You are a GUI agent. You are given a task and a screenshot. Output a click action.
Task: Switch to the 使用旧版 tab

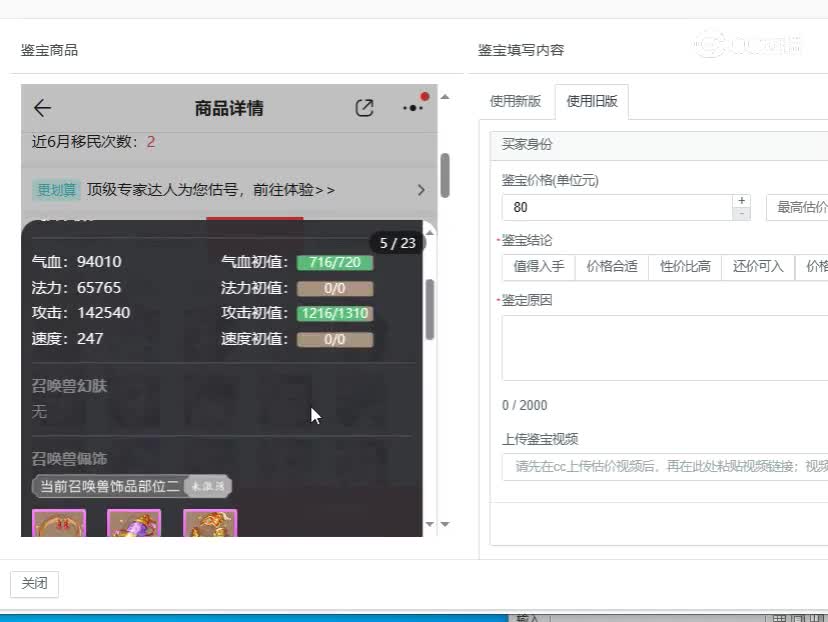coord(592,101)
